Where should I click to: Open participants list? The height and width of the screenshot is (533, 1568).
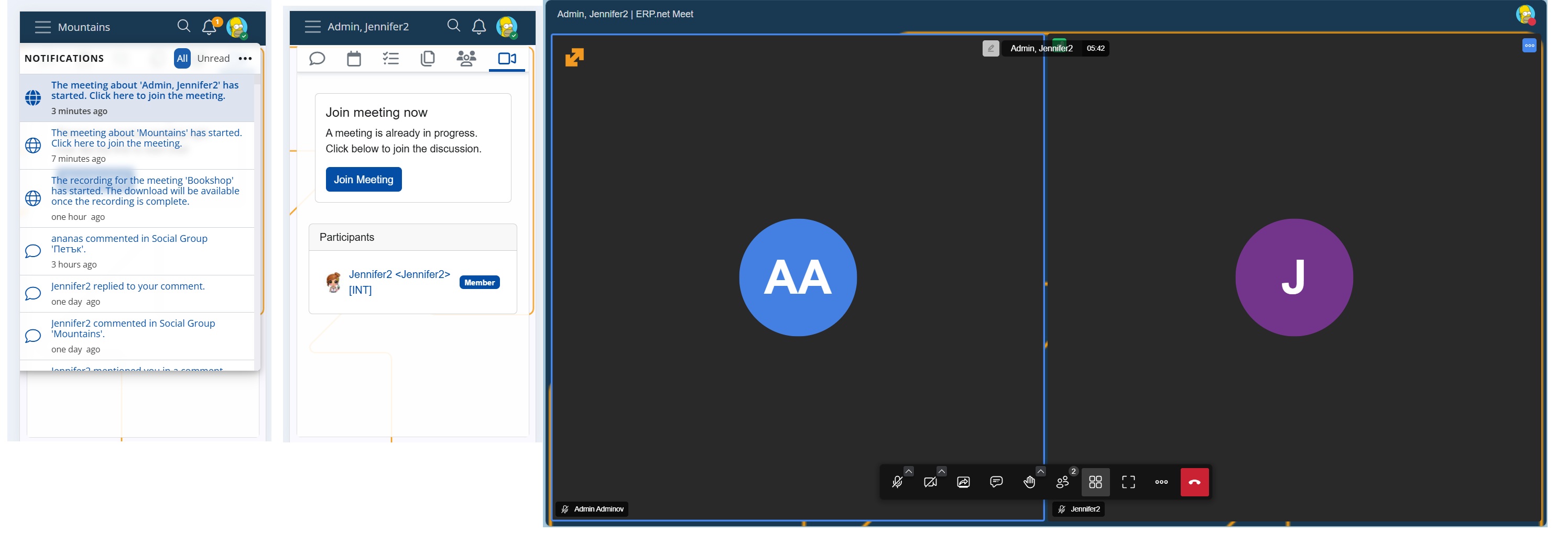point(1063,483)
